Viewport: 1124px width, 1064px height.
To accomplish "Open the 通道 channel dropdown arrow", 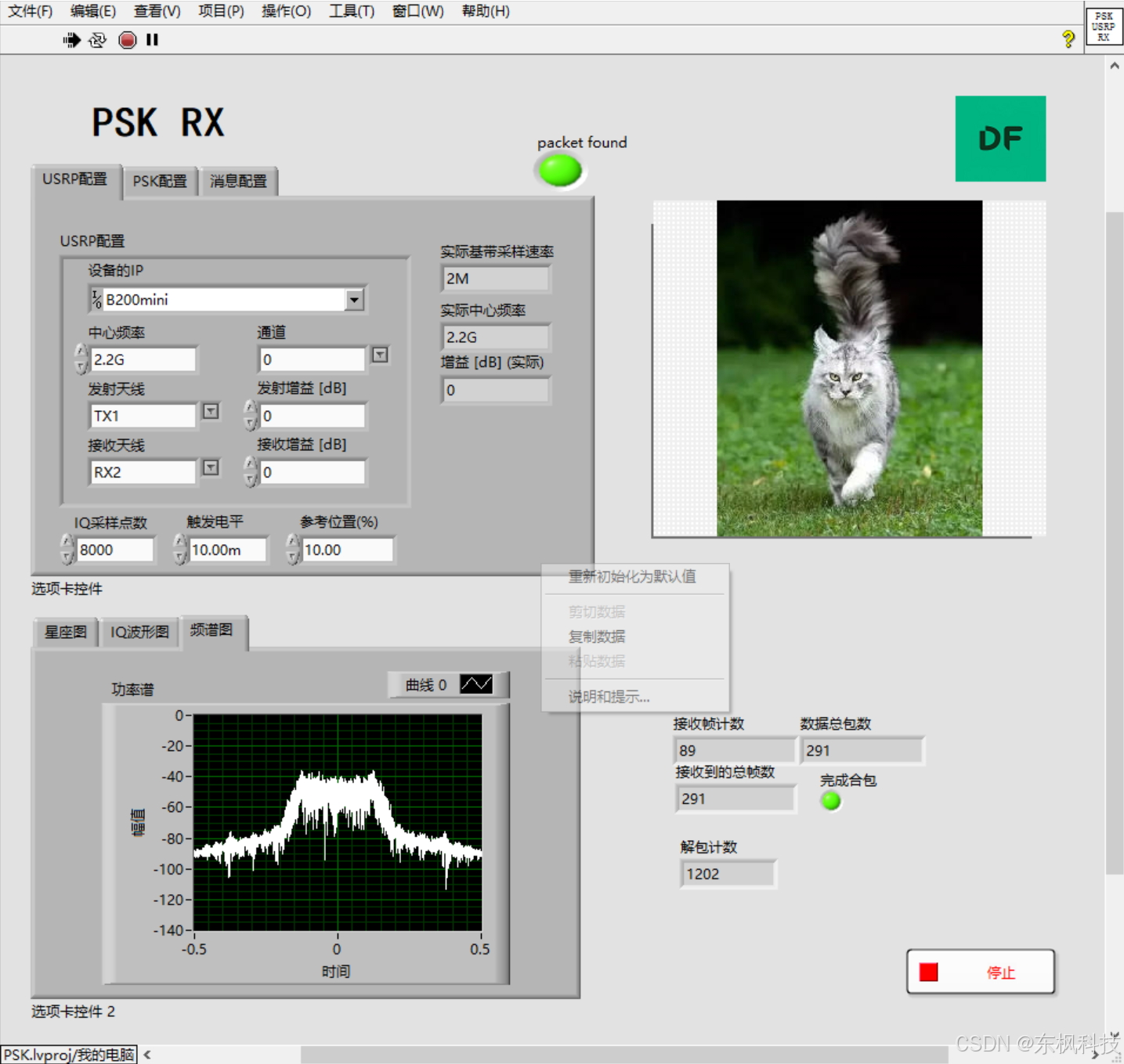I will coord(380,355).
